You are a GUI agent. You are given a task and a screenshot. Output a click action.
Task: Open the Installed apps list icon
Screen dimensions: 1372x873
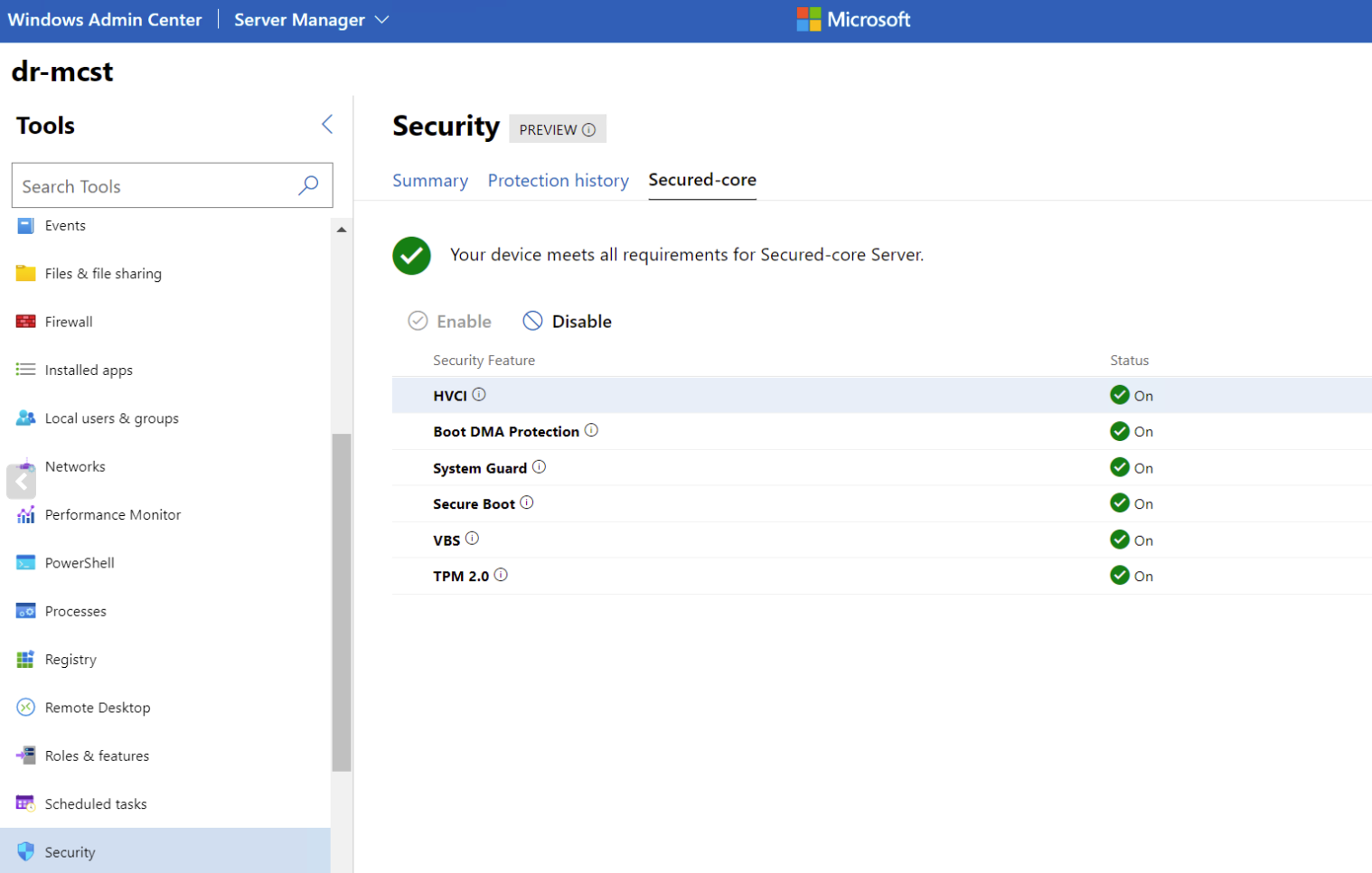[x=25, y=370]
